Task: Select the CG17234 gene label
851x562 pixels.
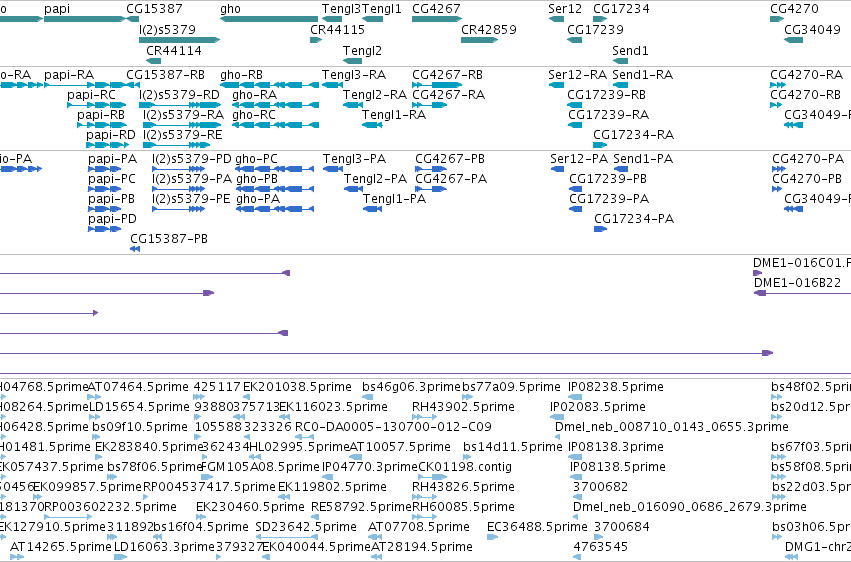Action: click(x=621, y=9)
